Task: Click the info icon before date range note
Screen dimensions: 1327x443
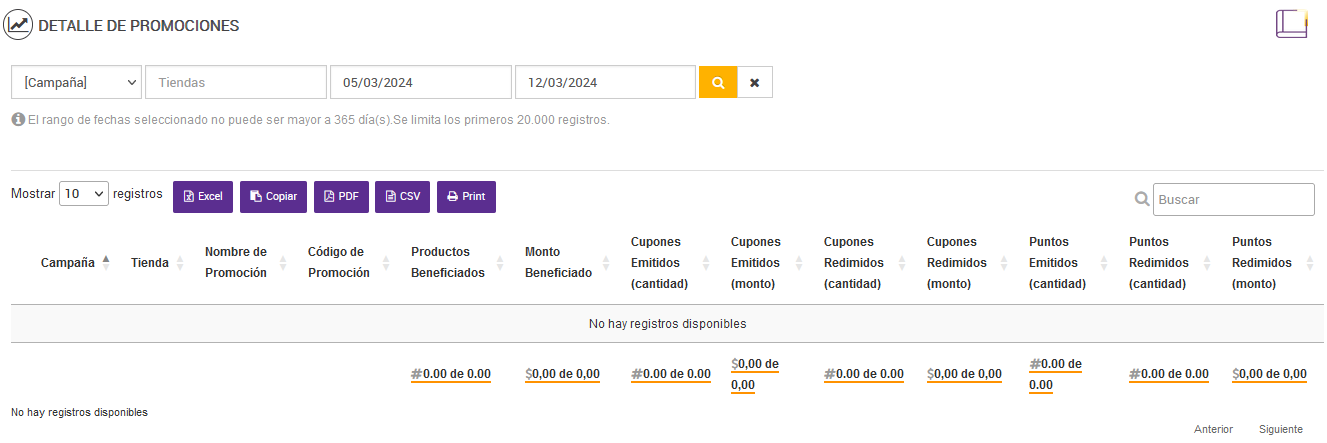Action: [18, 119]
